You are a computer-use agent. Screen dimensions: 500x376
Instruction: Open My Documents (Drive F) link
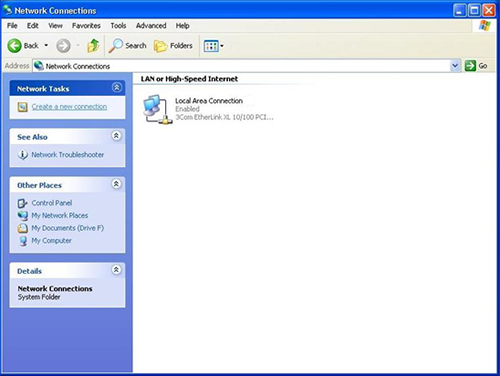[x=68, y=228]
